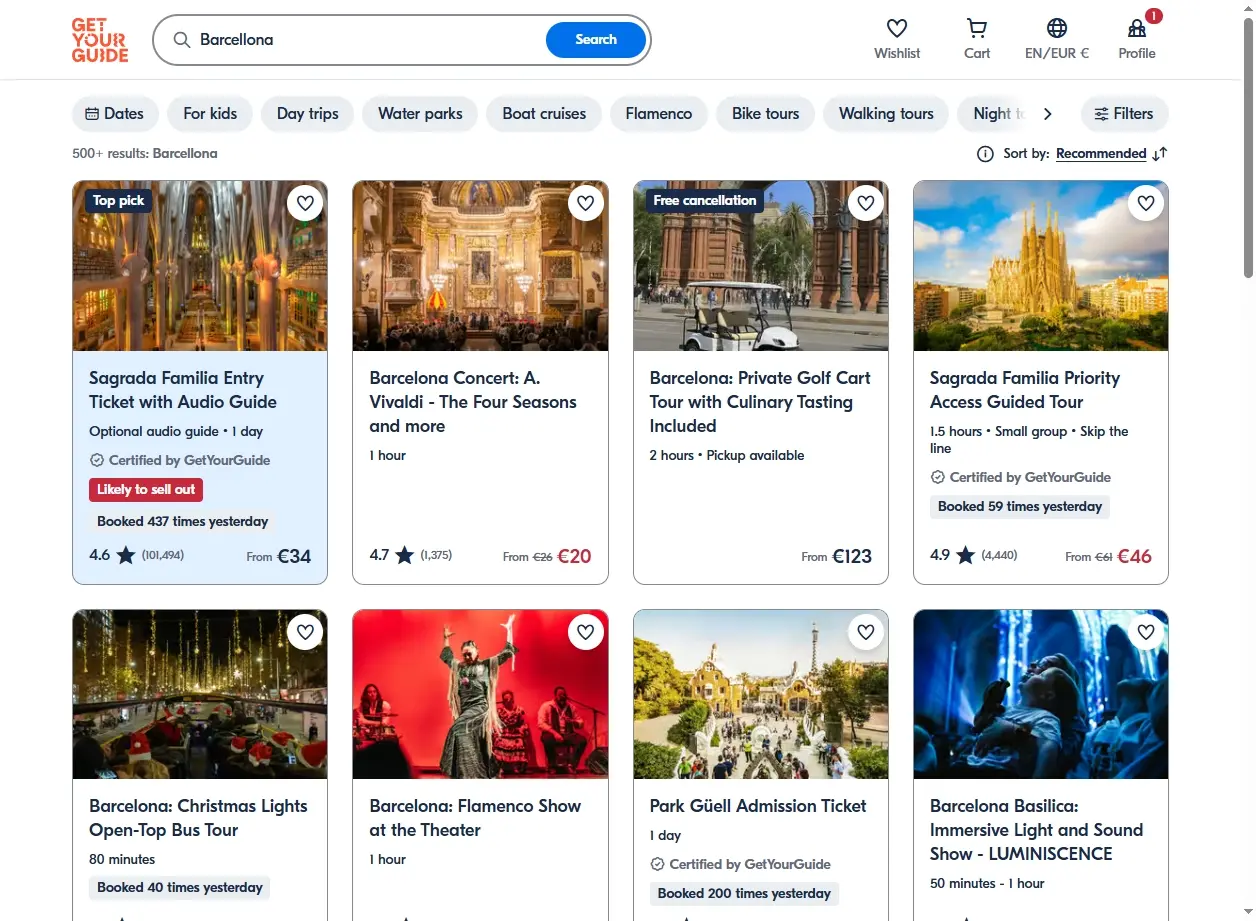
Task: Click Sagrada Familia interior thumbnail image
Action: point(200,266)
